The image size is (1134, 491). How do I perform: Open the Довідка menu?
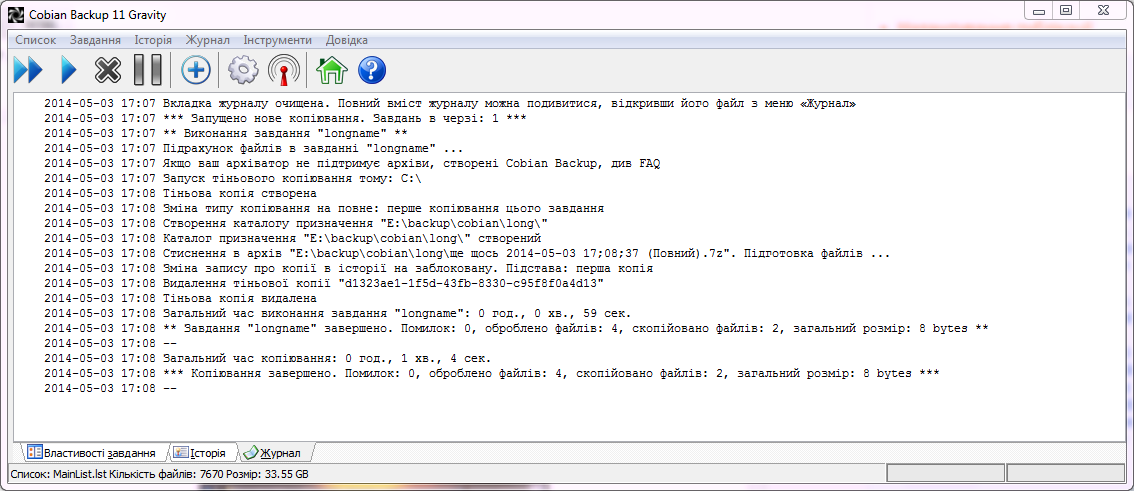coord(346,40)
